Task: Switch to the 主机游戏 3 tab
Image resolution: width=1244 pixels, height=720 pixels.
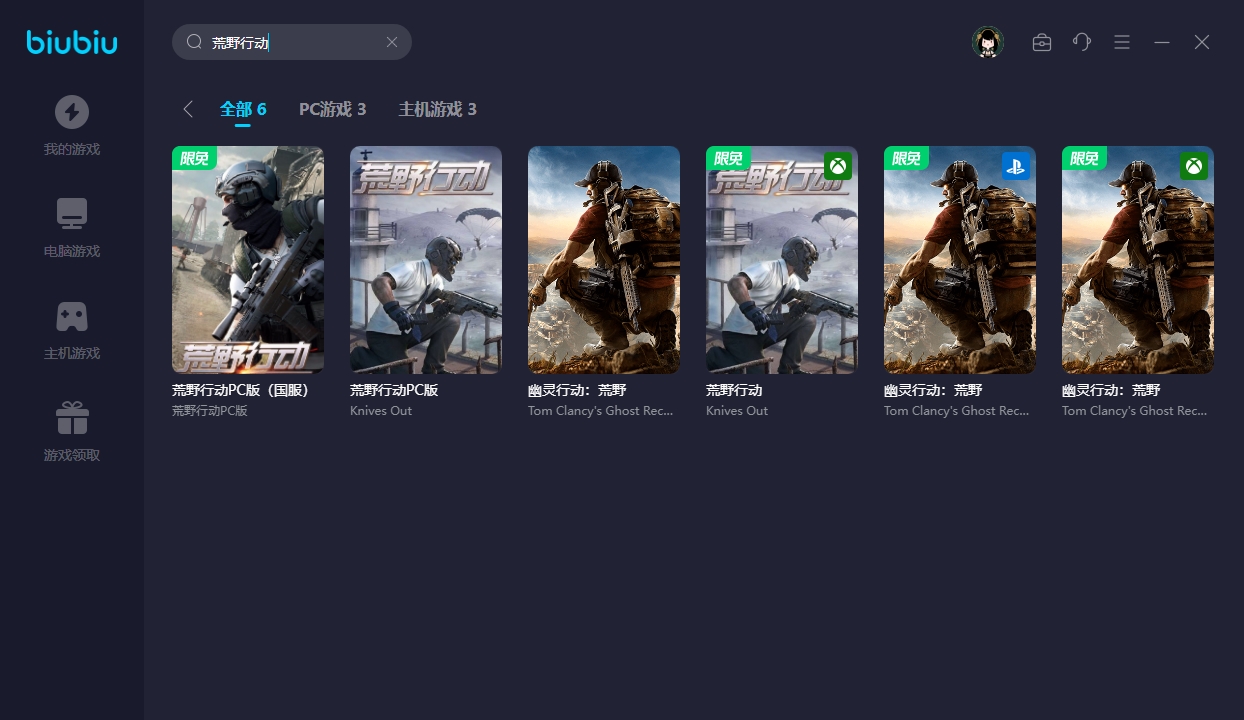Action: tap(437, 109)
